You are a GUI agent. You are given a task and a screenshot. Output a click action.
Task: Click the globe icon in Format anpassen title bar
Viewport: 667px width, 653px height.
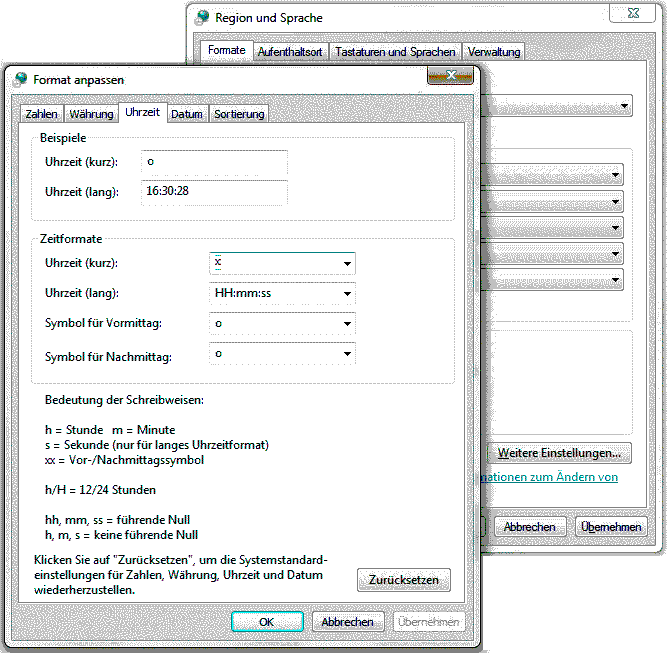[x=21, y=79]
